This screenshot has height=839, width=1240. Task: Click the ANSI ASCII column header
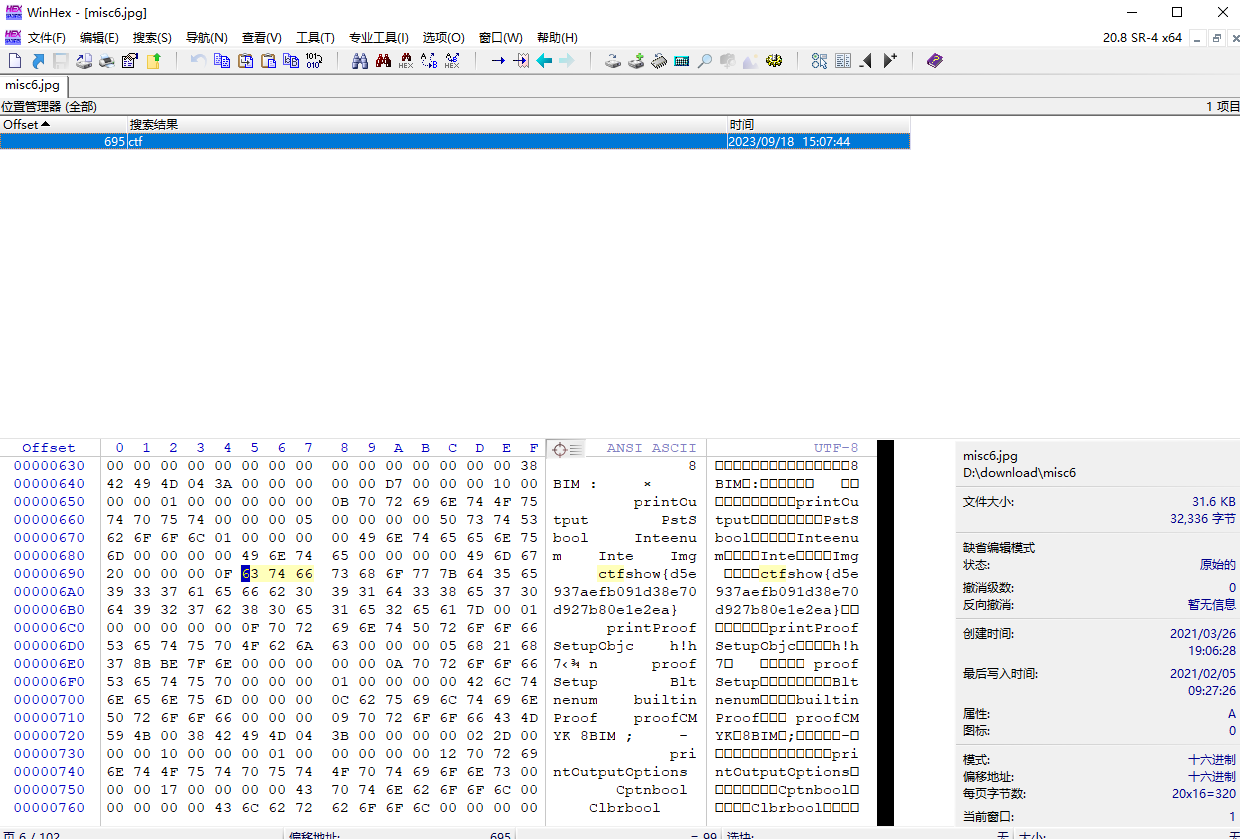coord(651,448)
